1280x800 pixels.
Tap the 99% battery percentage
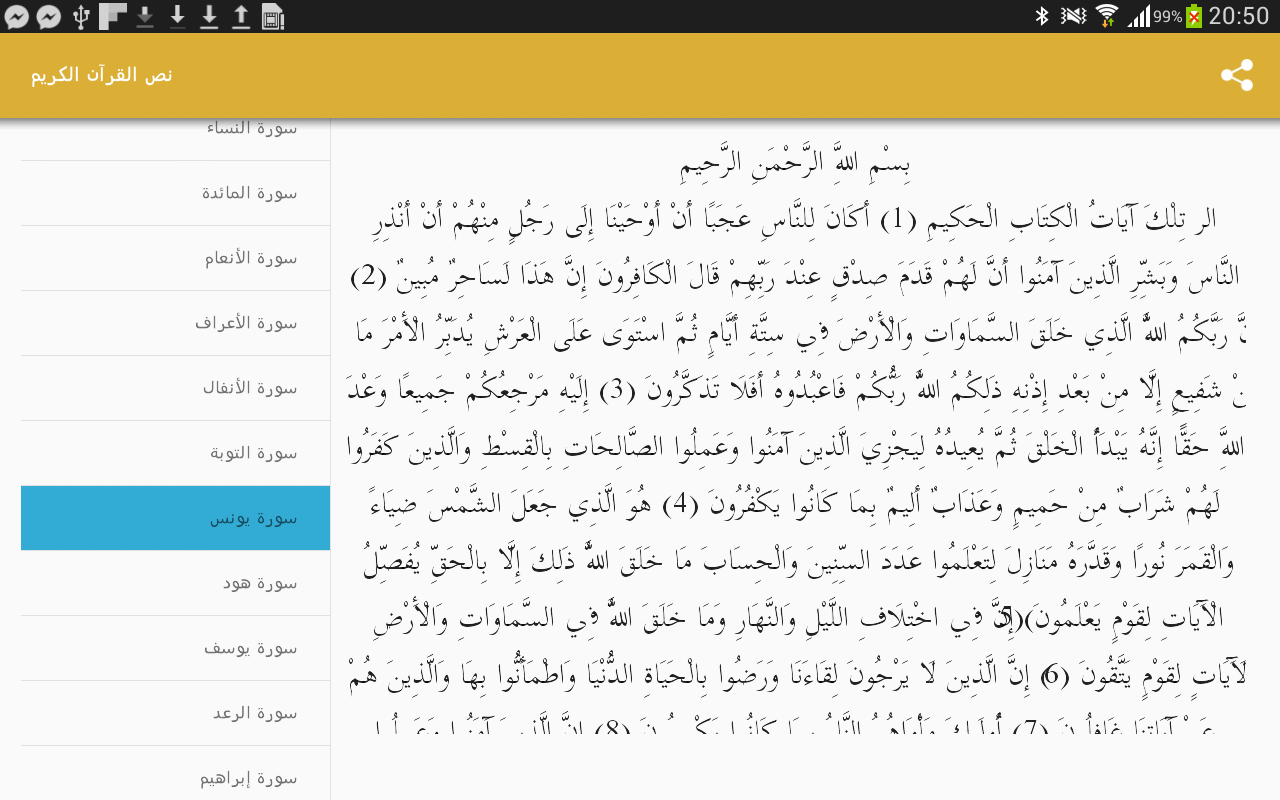pos(1167,17)
